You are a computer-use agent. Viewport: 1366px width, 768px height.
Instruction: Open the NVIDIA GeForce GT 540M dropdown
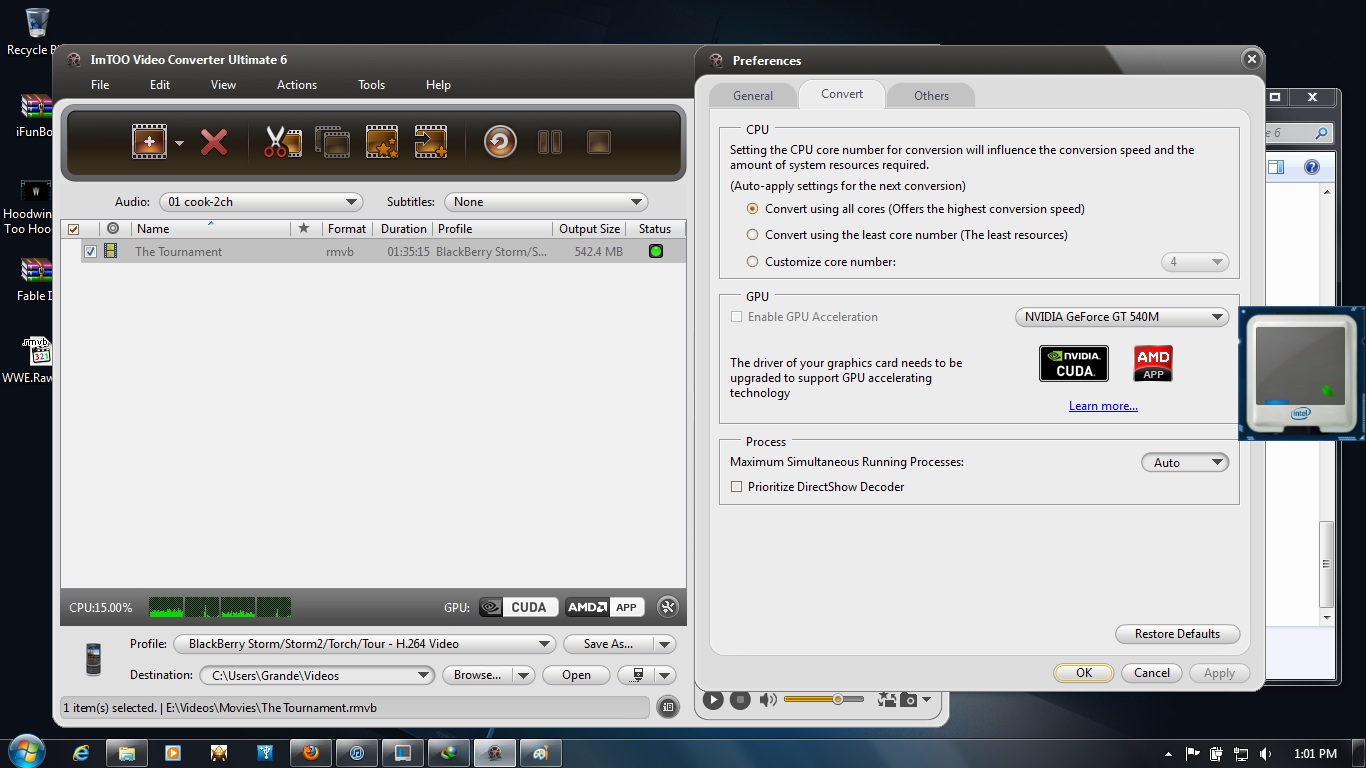coord(1217,317)
